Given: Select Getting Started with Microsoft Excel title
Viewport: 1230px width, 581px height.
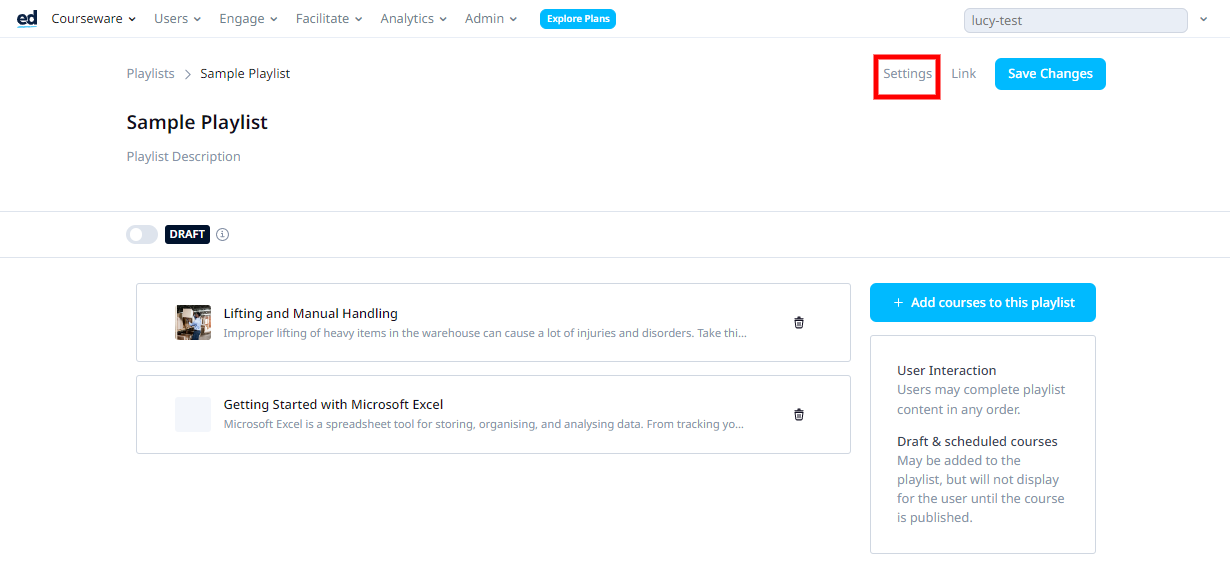Looking at the screenshot, I should (334, 405).
